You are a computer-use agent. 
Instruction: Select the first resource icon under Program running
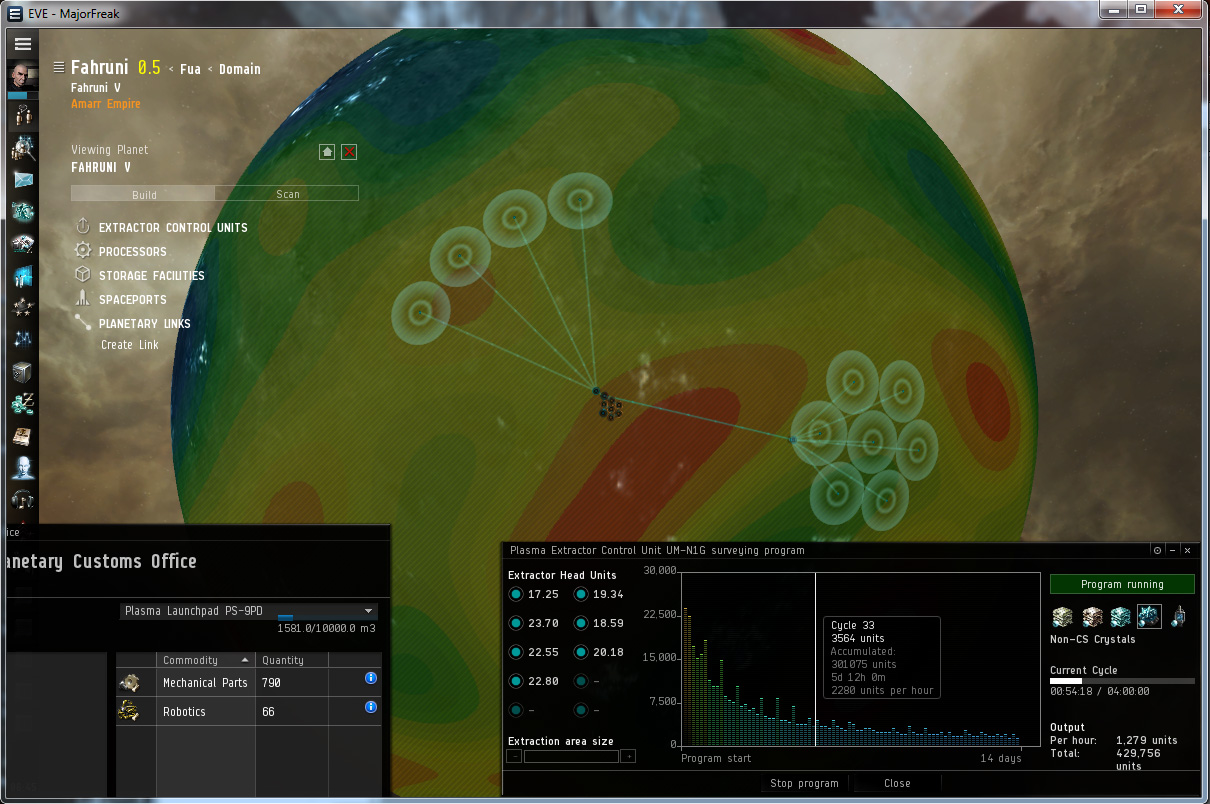pyautogui.click(x=1062, y=616)
